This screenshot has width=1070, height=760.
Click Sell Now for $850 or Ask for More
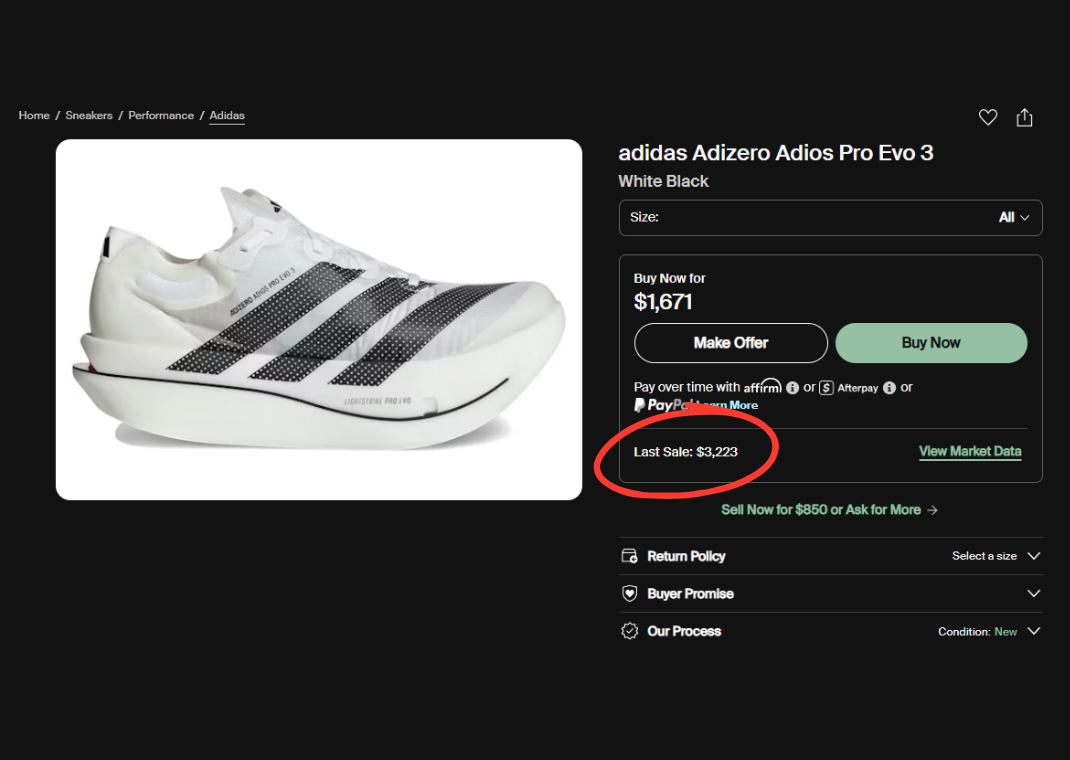pyautogui.click(x=829, y=510)
